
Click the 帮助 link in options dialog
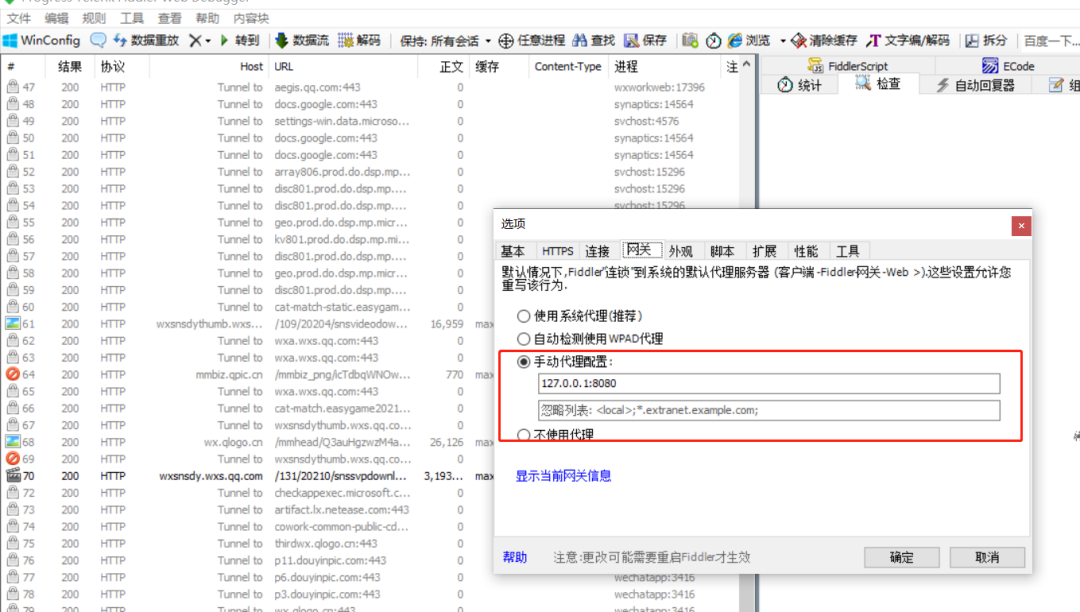[x=515, y=557]
